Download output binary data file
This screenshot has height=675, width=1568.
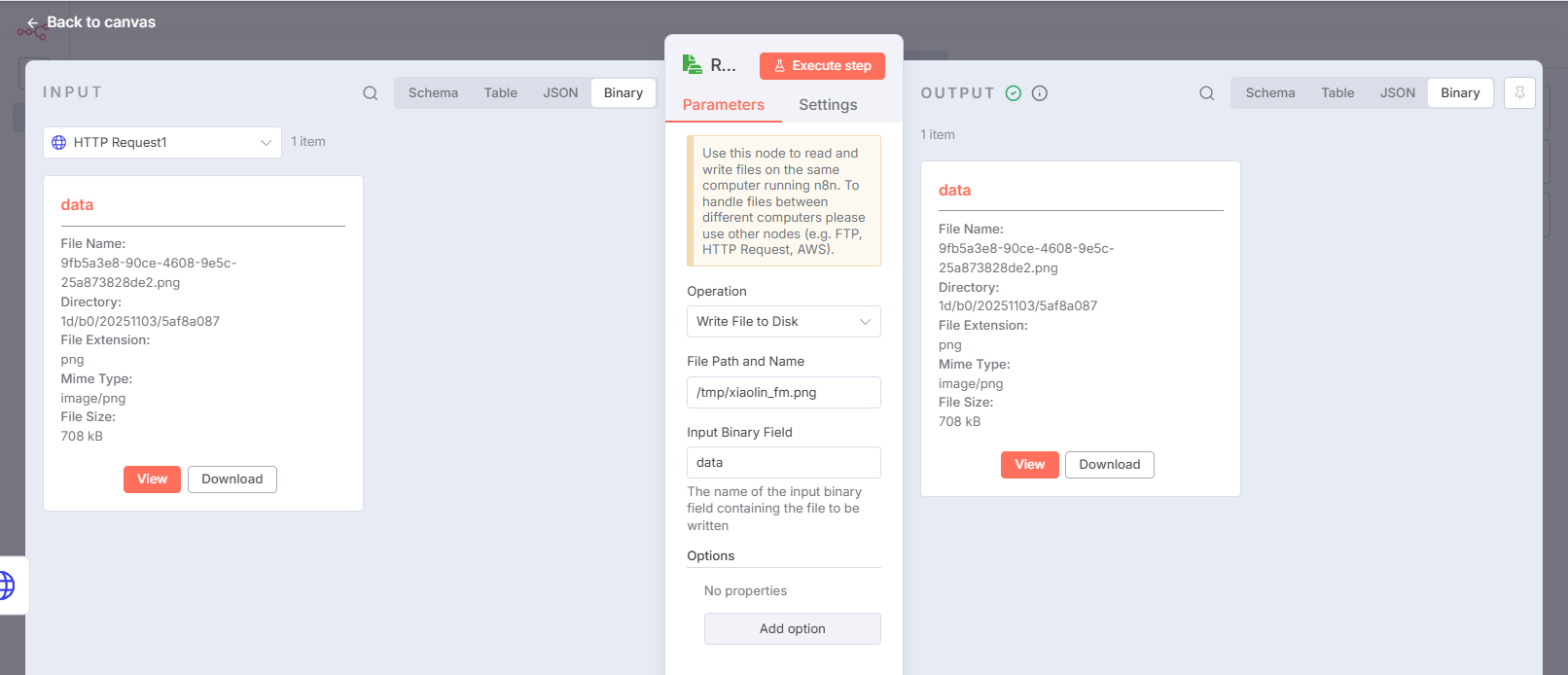tap(1110, 465)
